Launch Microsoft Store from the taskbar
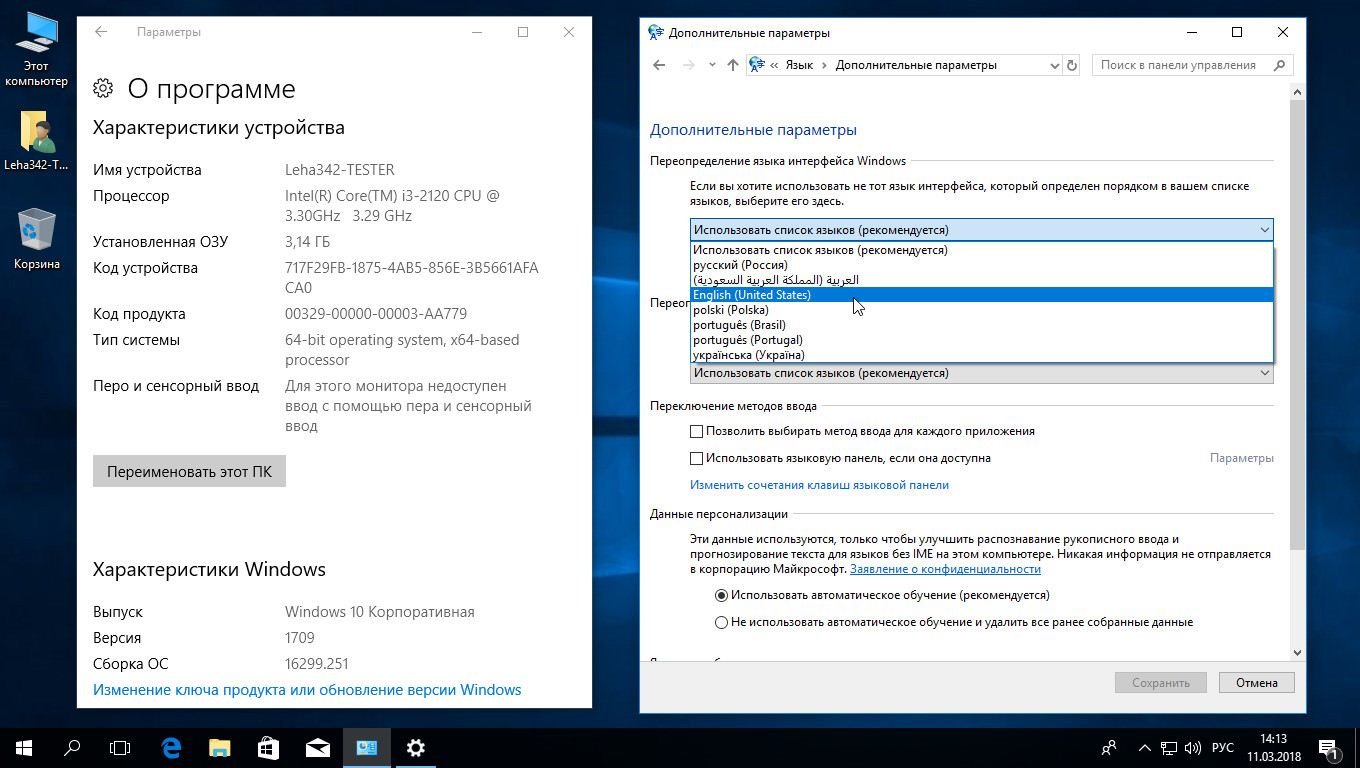 (268, 747)
